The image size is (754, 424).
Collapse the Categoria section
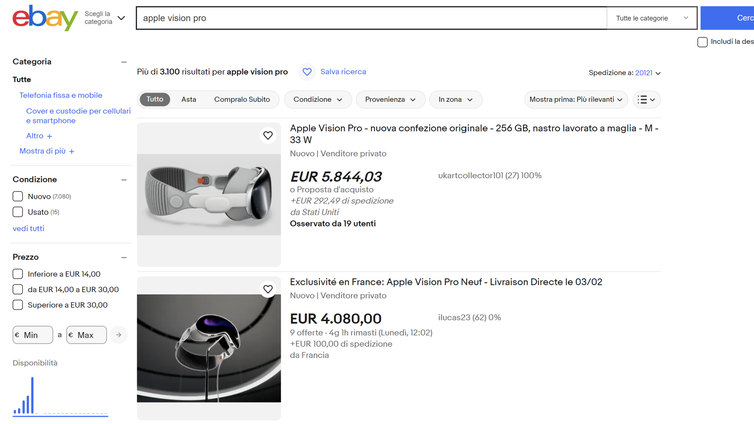point(124,62)
